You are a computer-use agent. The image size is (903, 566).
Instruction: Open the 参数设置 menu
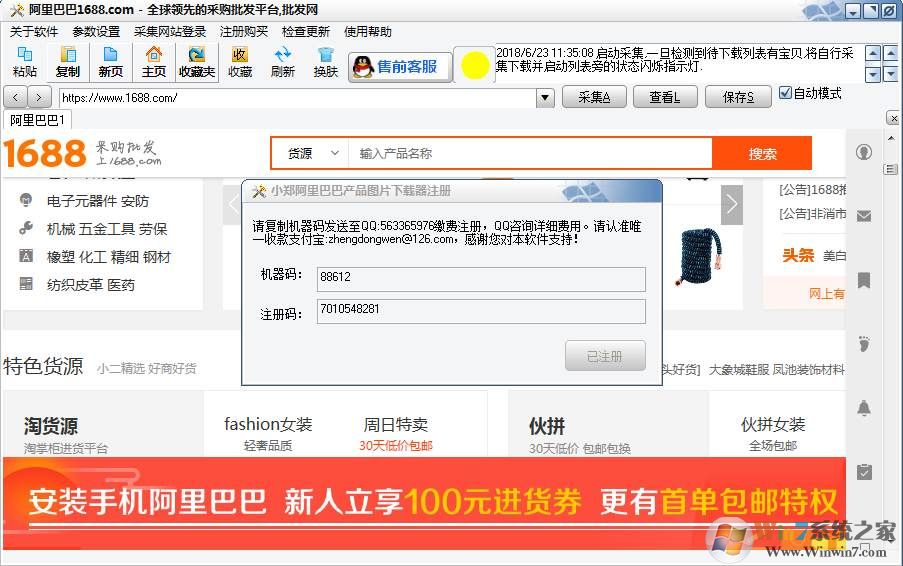(96, 32)
